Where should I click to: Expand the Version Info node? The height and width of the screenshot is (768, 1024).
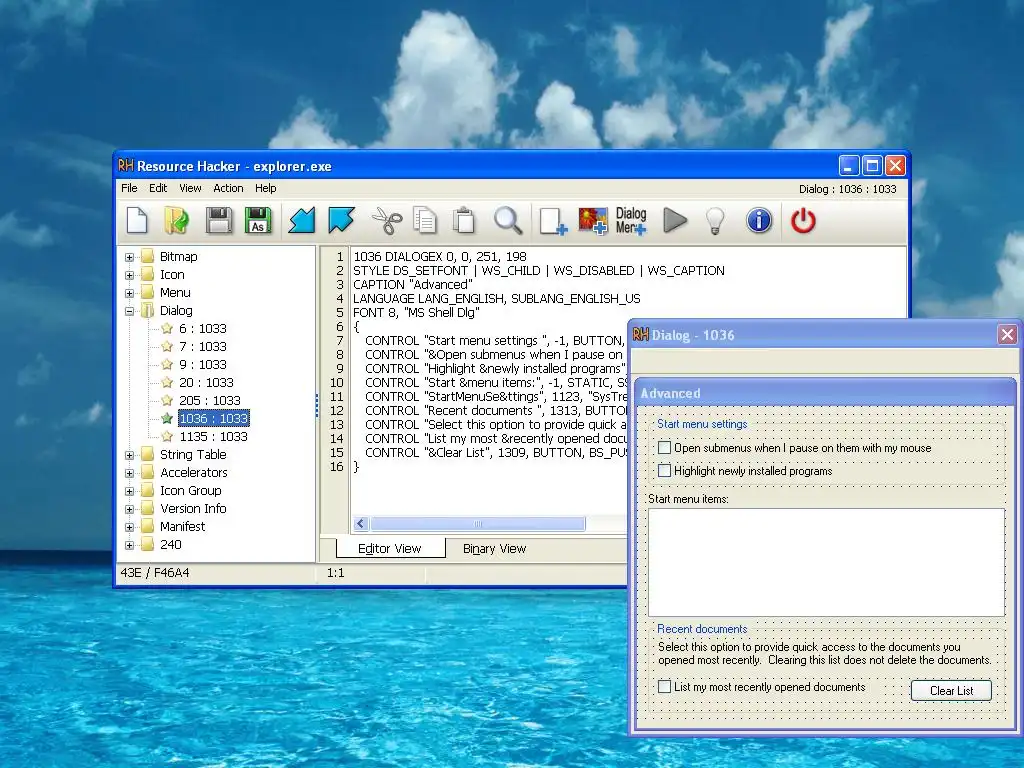[x=129, y=509]
